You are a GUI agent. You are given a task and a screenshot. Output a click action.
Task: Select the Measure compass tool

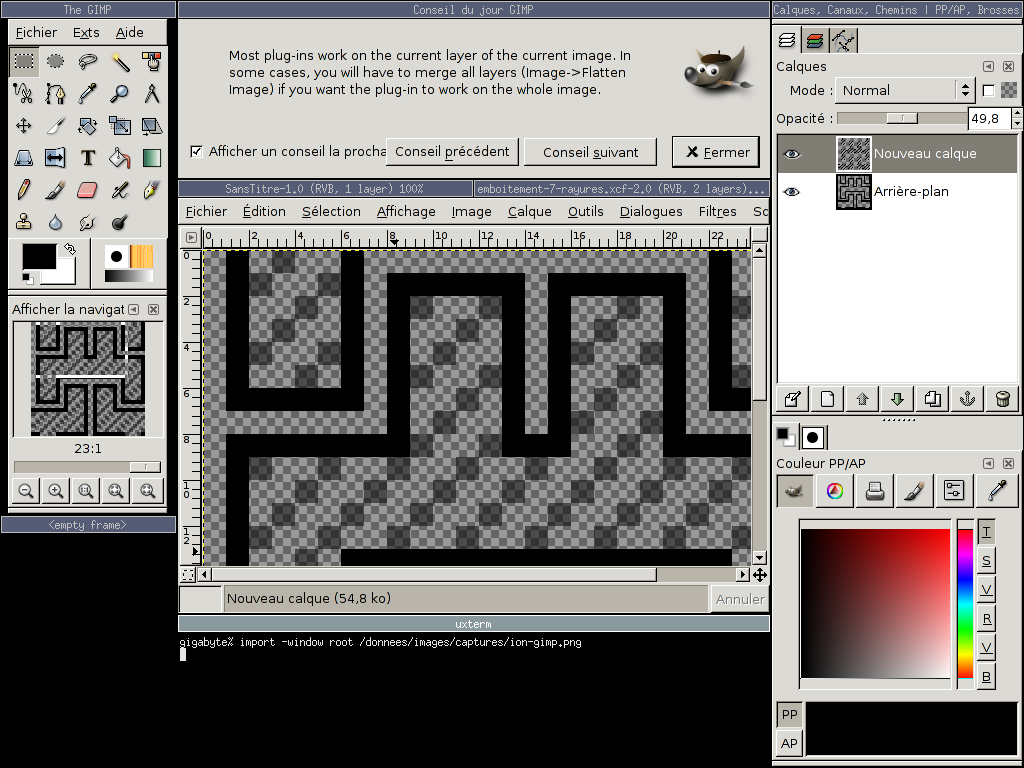click(152, 93)
